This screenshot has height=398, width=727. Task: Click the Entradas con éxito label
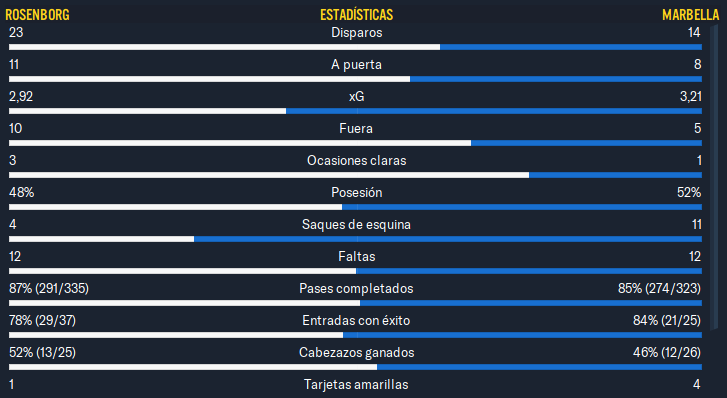click(x=356, y=321)
